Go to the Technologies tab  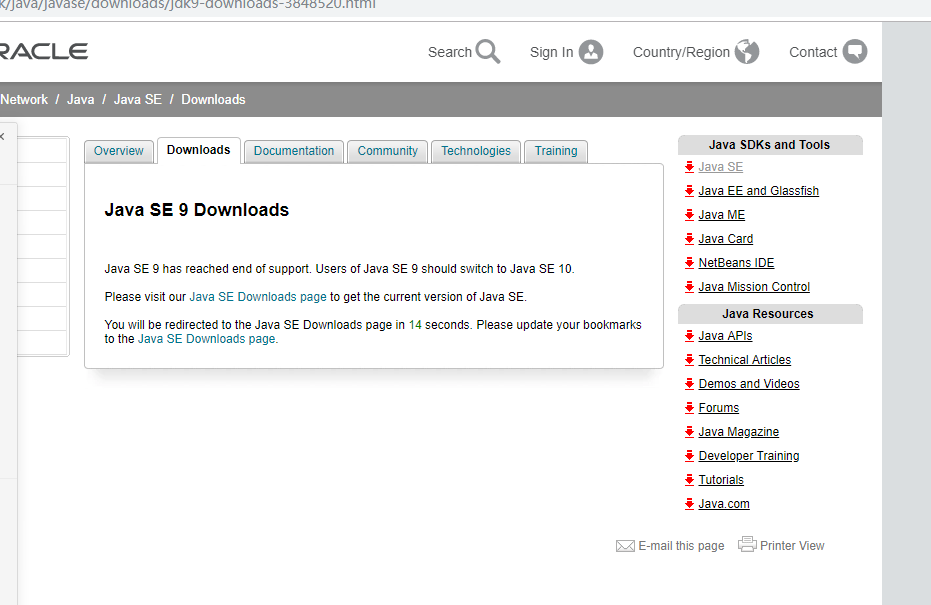pyautogui.click(x=476, y=151)
